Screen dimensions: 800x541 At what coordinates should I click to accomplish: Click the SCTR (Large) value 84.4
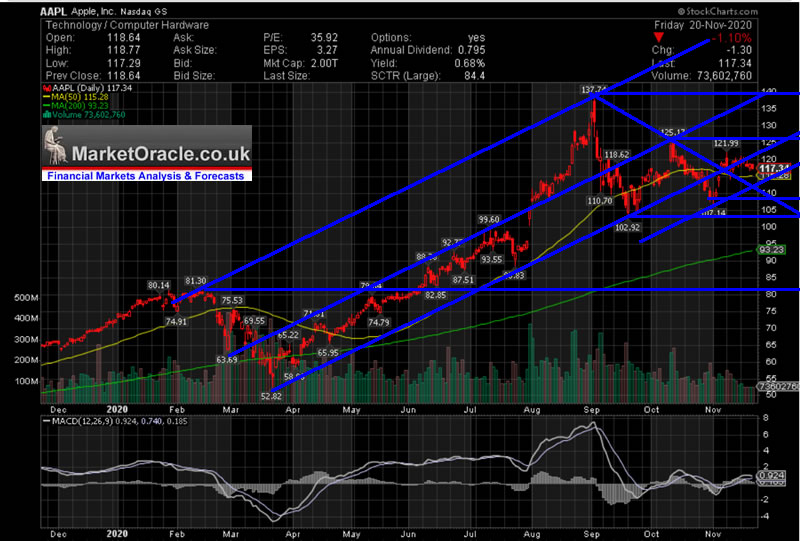(476, 76)
